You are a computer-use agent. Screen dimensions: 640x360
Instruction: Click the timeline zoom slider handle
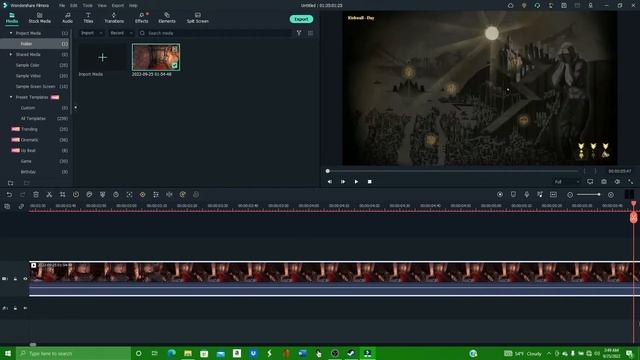[x=599, y=195]
